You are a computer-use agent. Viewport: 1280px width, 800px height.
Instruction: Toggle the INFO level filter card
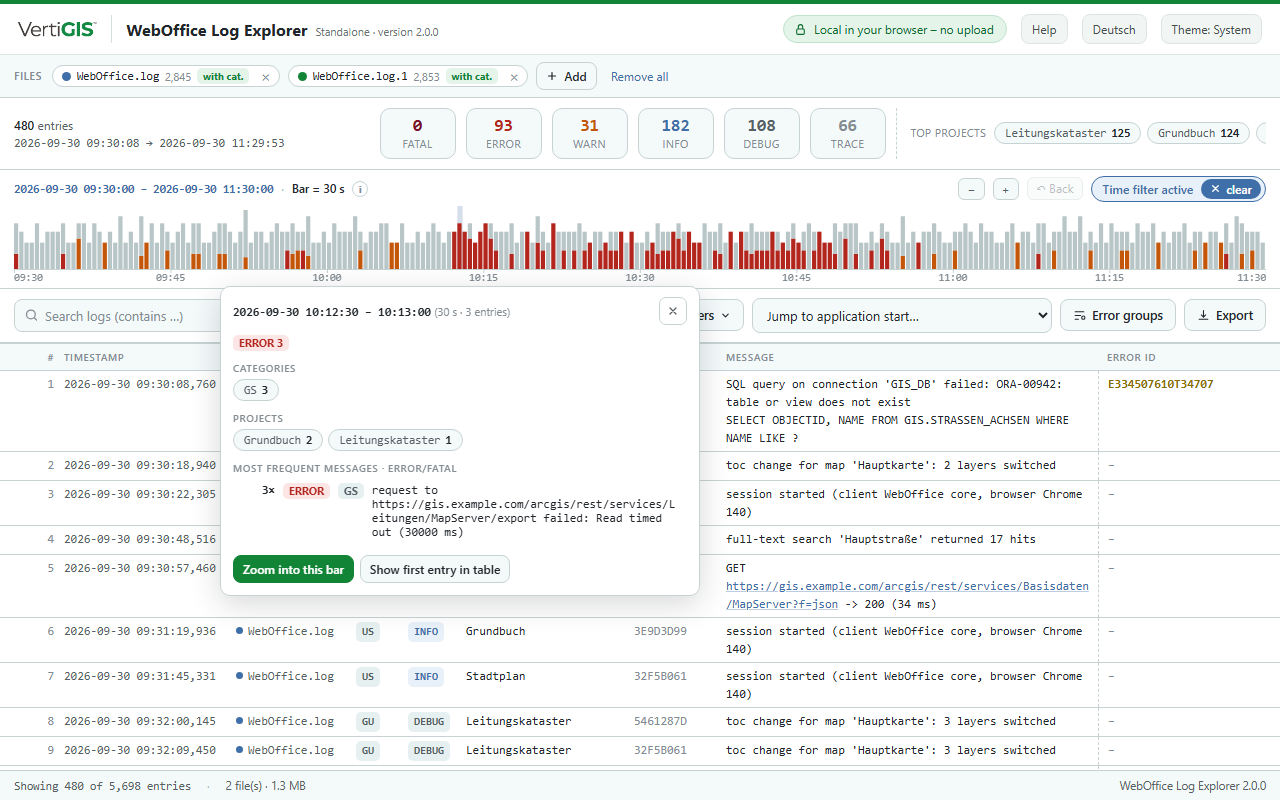676,134
